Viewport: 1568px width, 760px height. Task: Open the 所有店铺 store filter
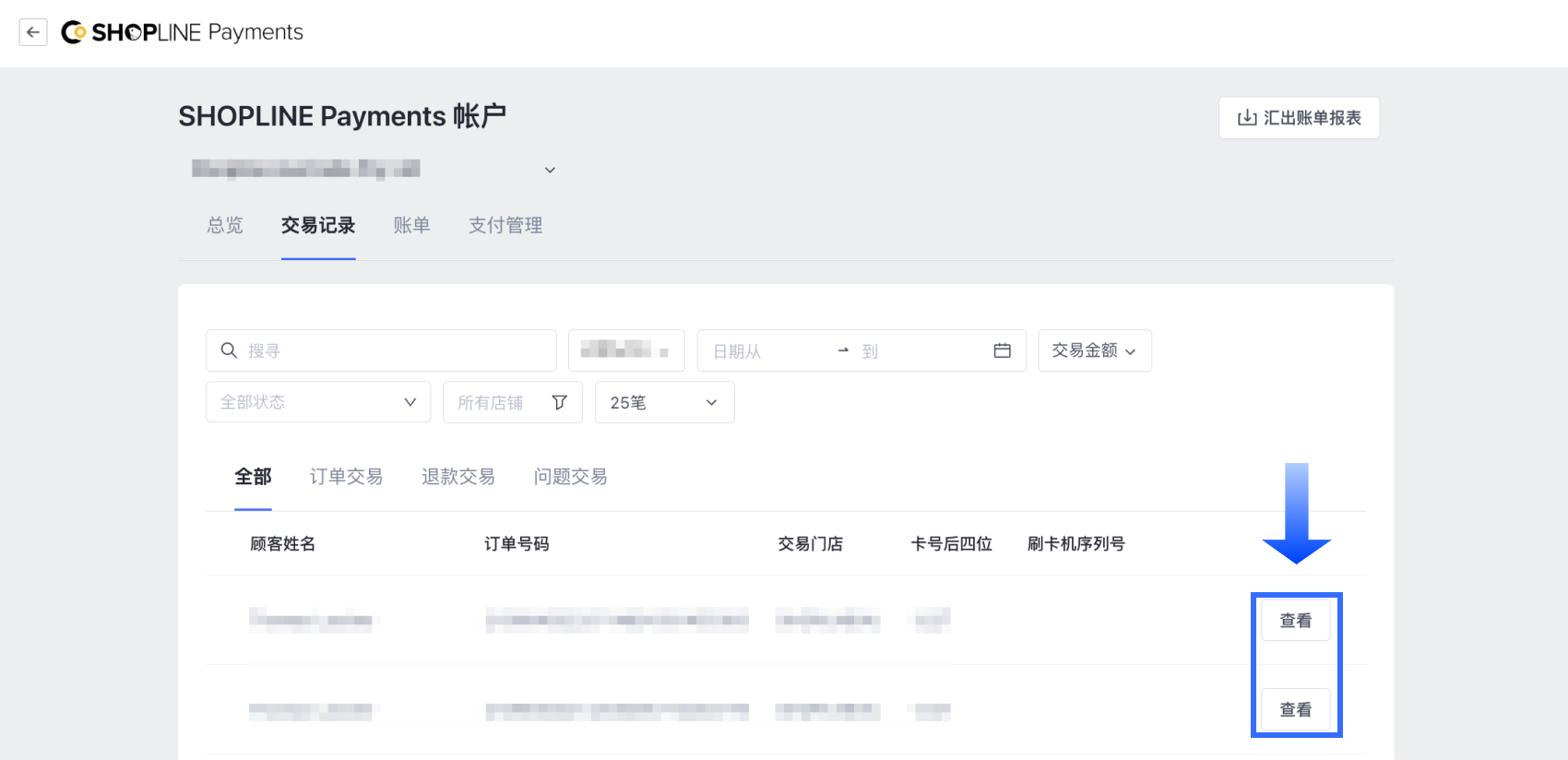pyautogui.click(x=513, y=402)
